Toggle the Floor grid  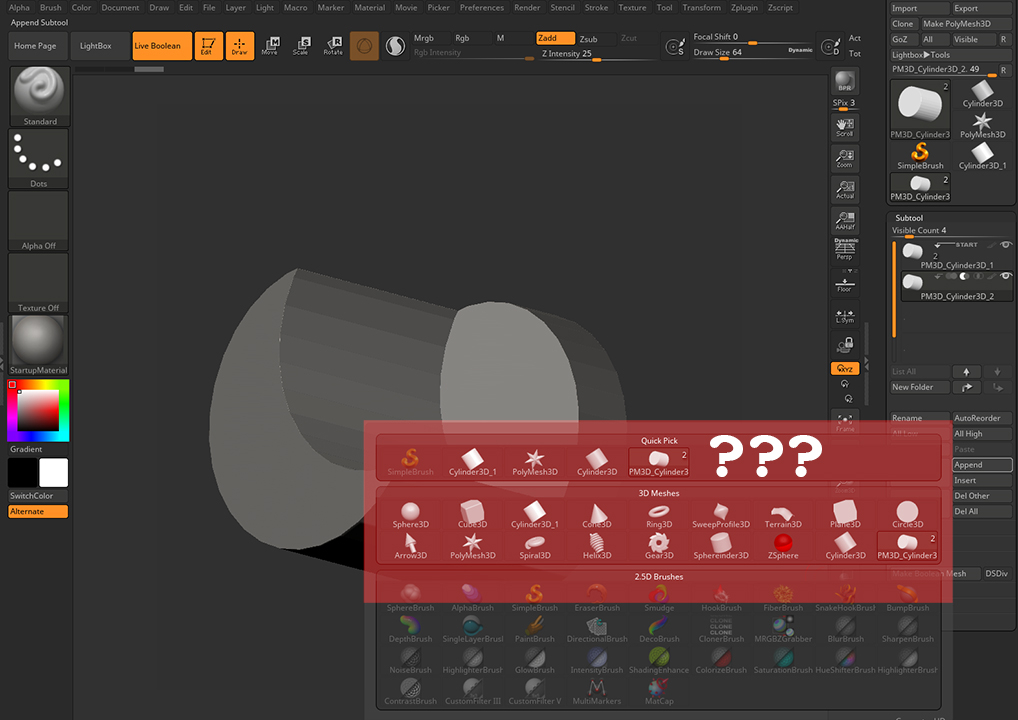[845, 282]
